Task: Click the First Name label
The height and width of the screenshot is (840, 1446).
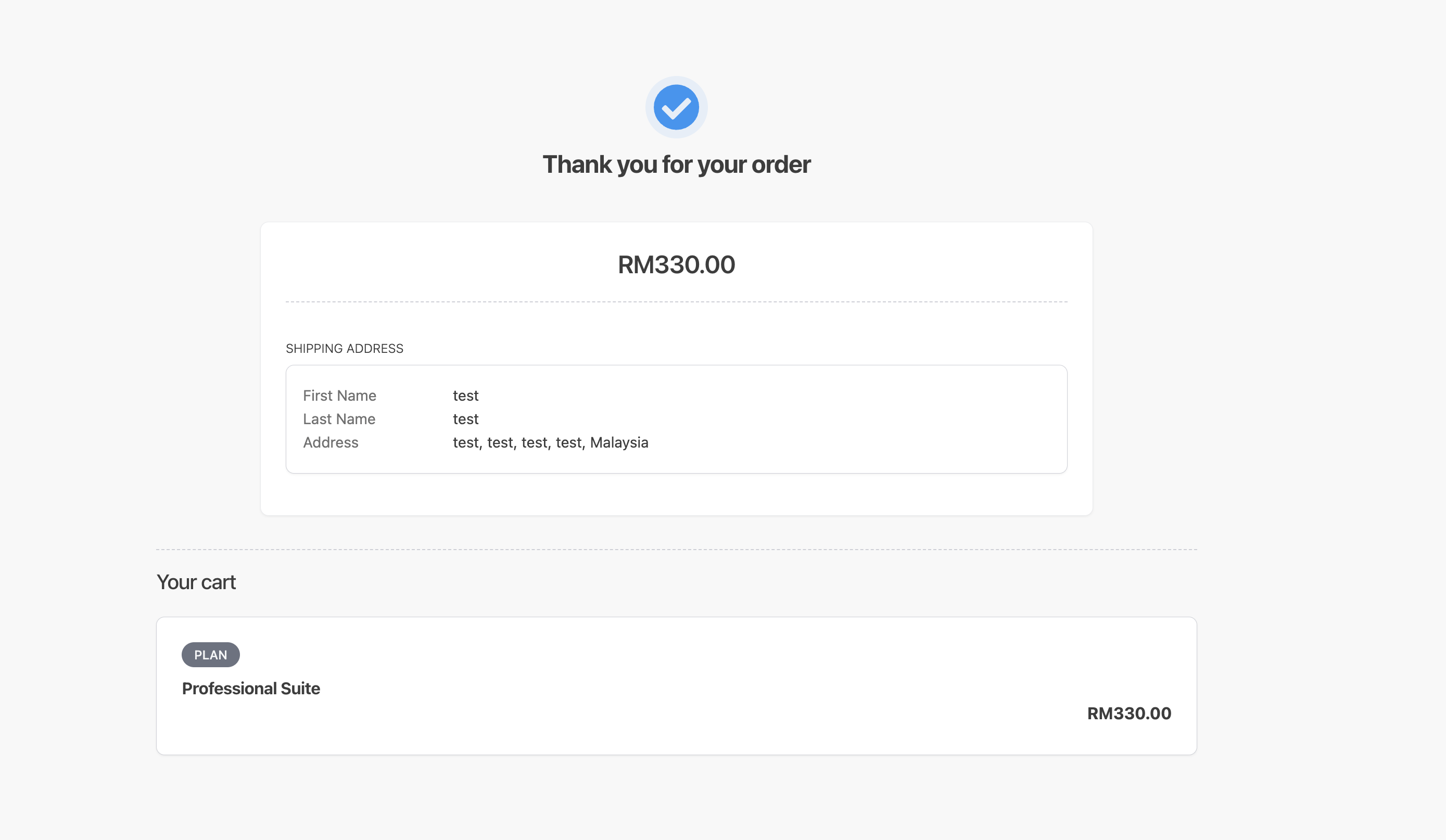Action: [340, 396]
